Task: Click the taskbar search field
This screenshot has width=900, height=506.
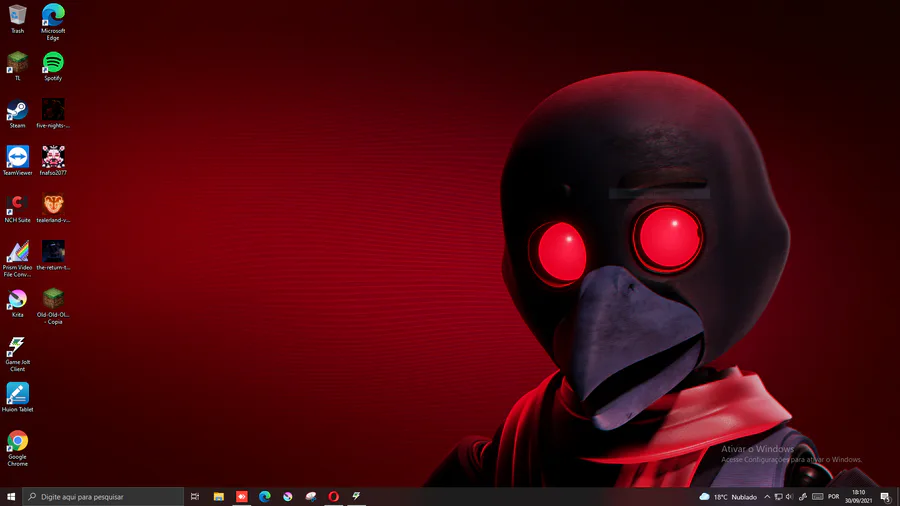Action: (x=103, y=496)
